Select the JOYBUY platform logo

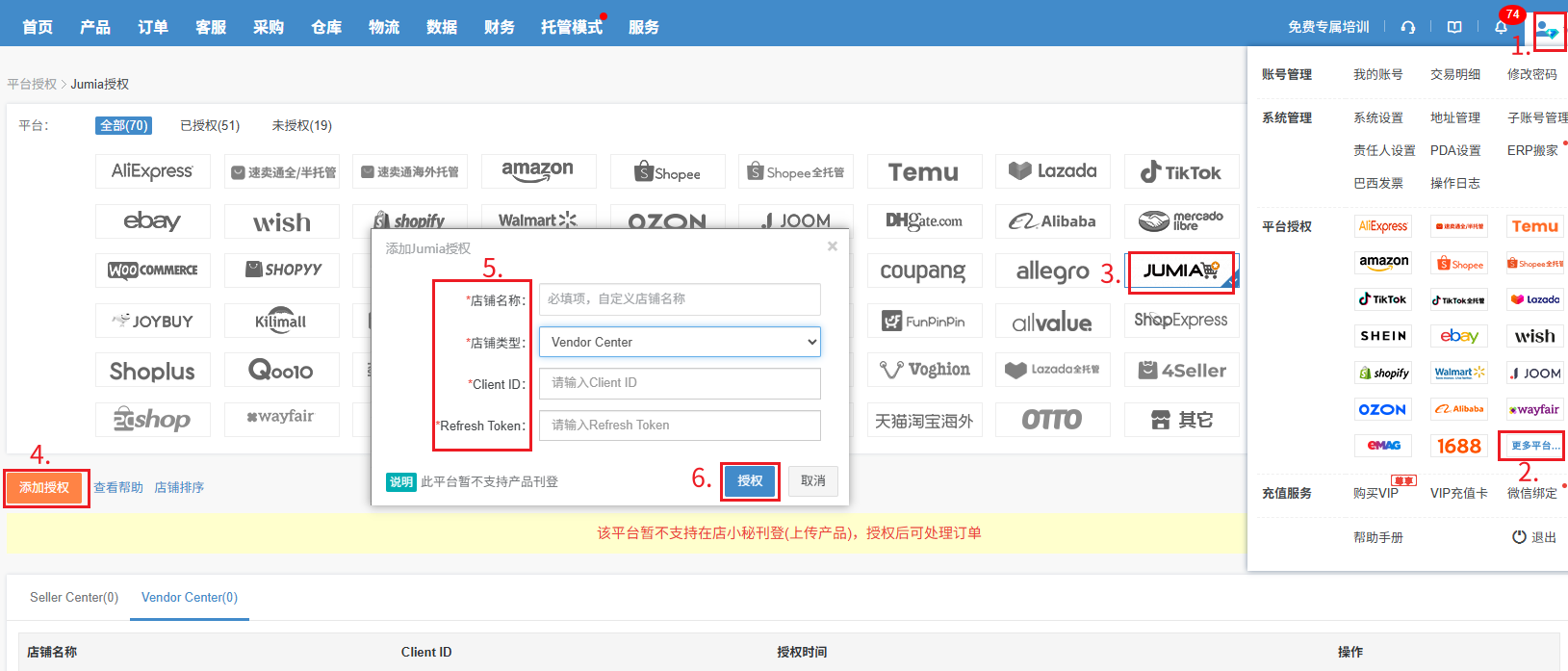153,321
